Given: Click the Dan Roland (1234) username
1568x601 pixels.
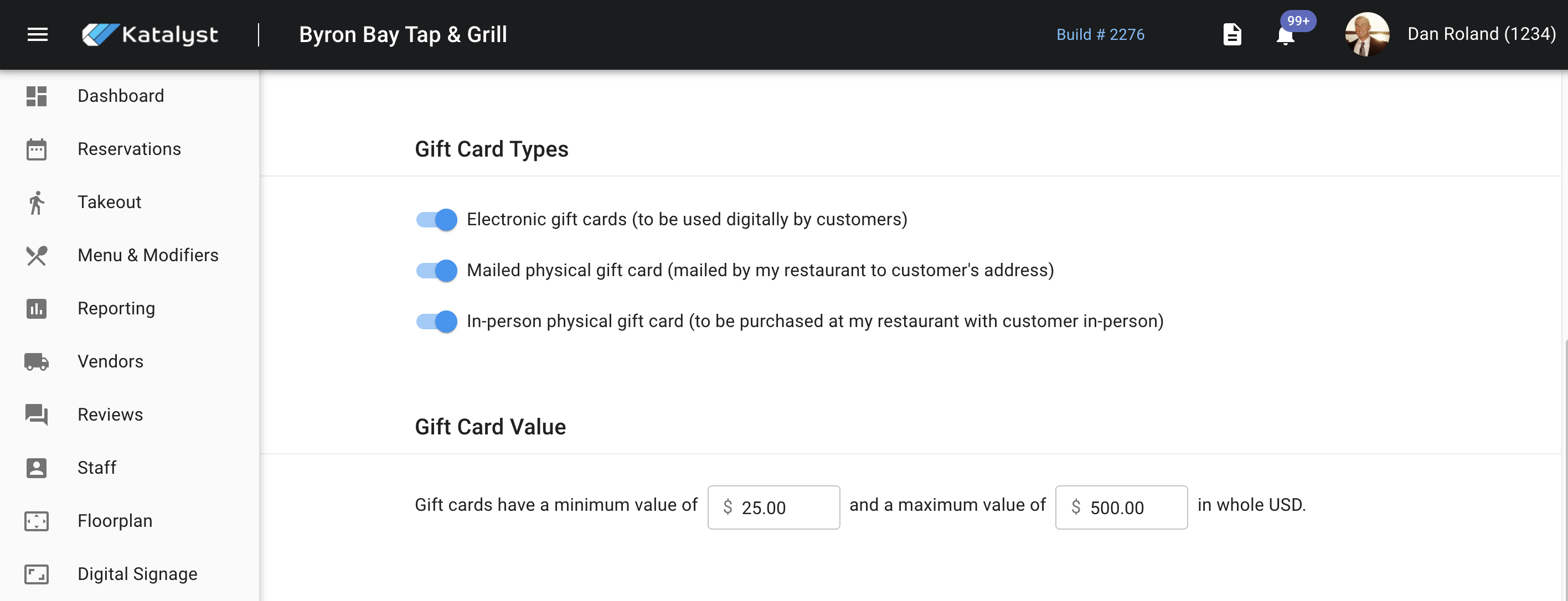Looking at the screenshot, I should pyautogui.click(x=1481, y=35).
